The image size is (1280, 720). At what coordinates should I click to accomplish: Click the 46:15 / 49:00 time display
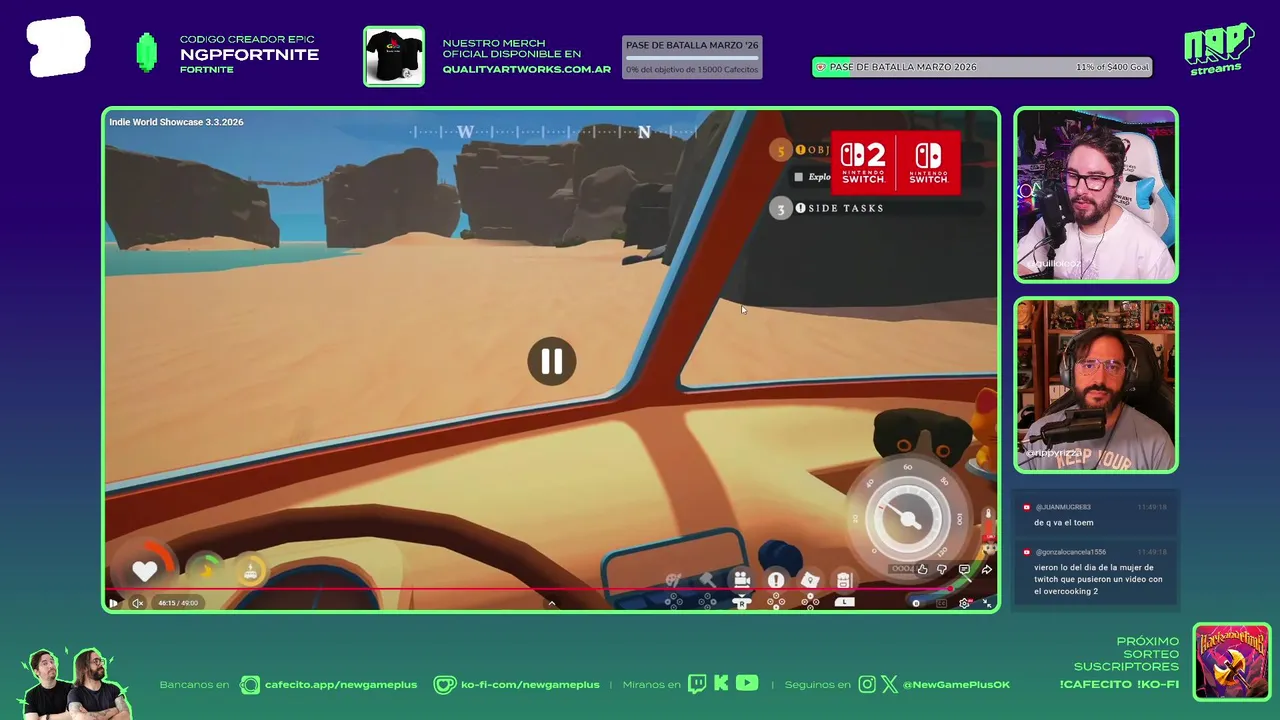(178, 603)
